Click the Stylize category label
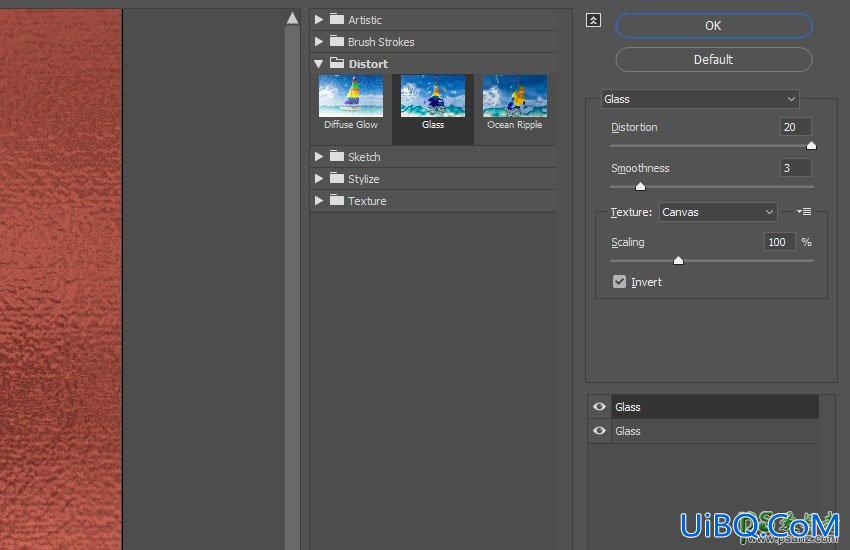Screen dimensions: 850x550 click(363, 179)
